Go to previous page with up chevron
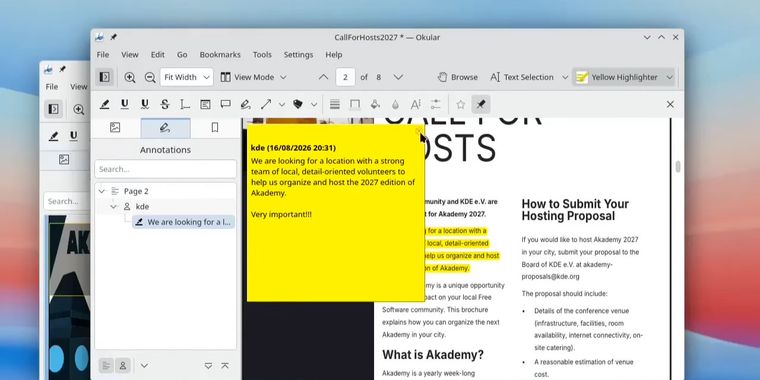This screenshot has width=760, height=380. (323, 77)
